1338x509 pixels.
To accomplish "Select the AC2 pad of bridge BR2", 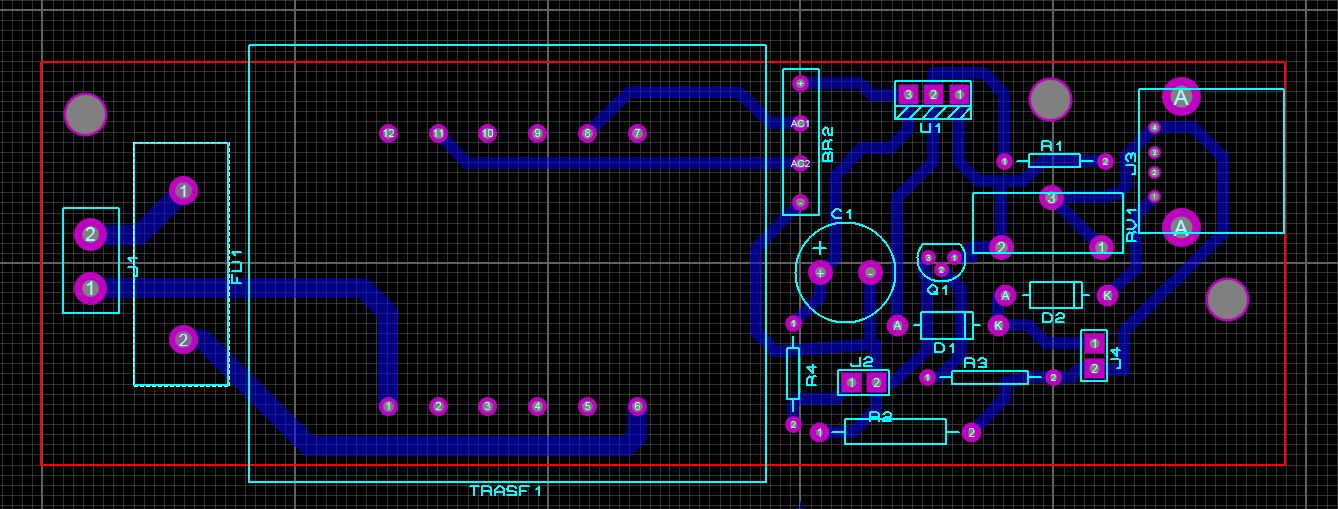I will [x=800, y=163].
